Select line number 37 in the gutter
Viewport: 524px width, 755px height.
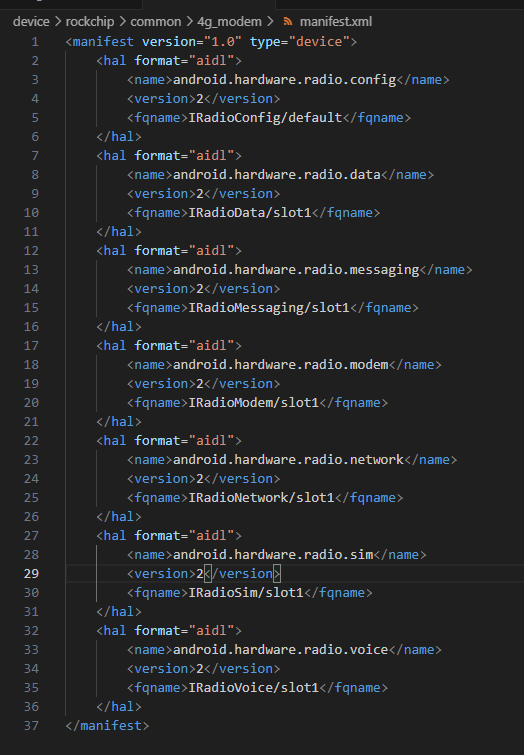pos(31,726)
